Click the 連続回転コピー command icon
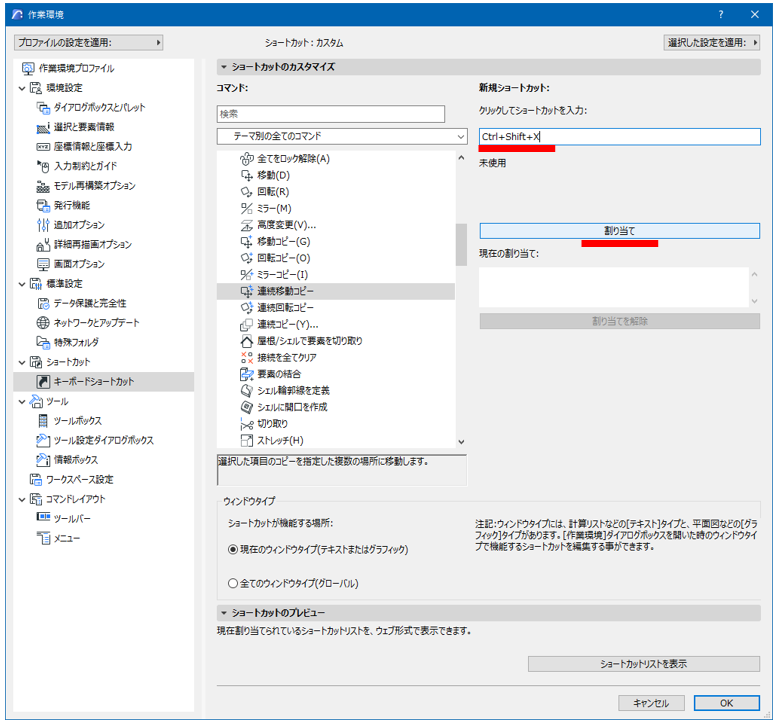 tap(246, 308)
